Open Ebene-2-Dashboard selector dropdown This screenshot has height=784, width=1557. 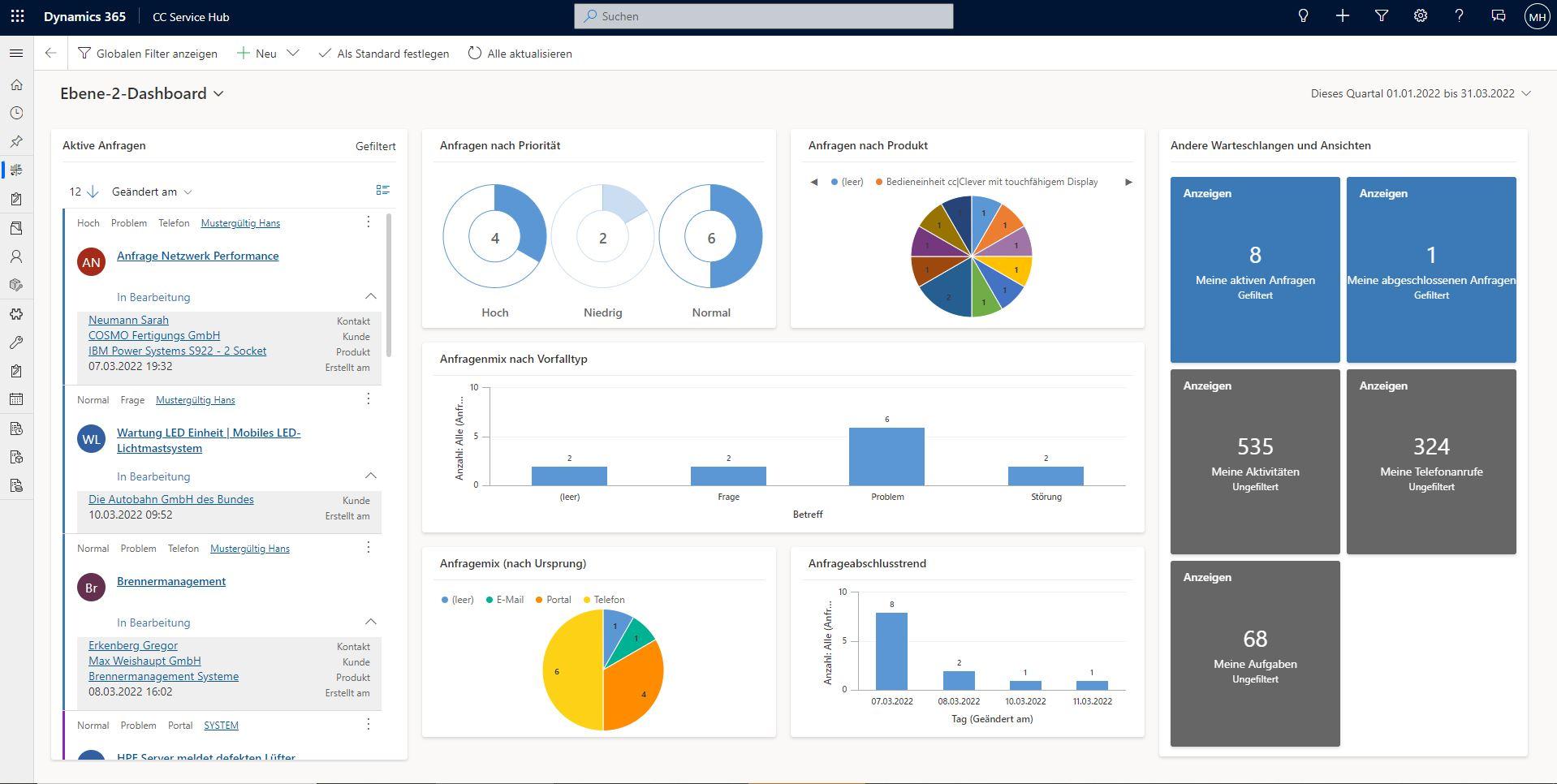[x=218, y=94]
